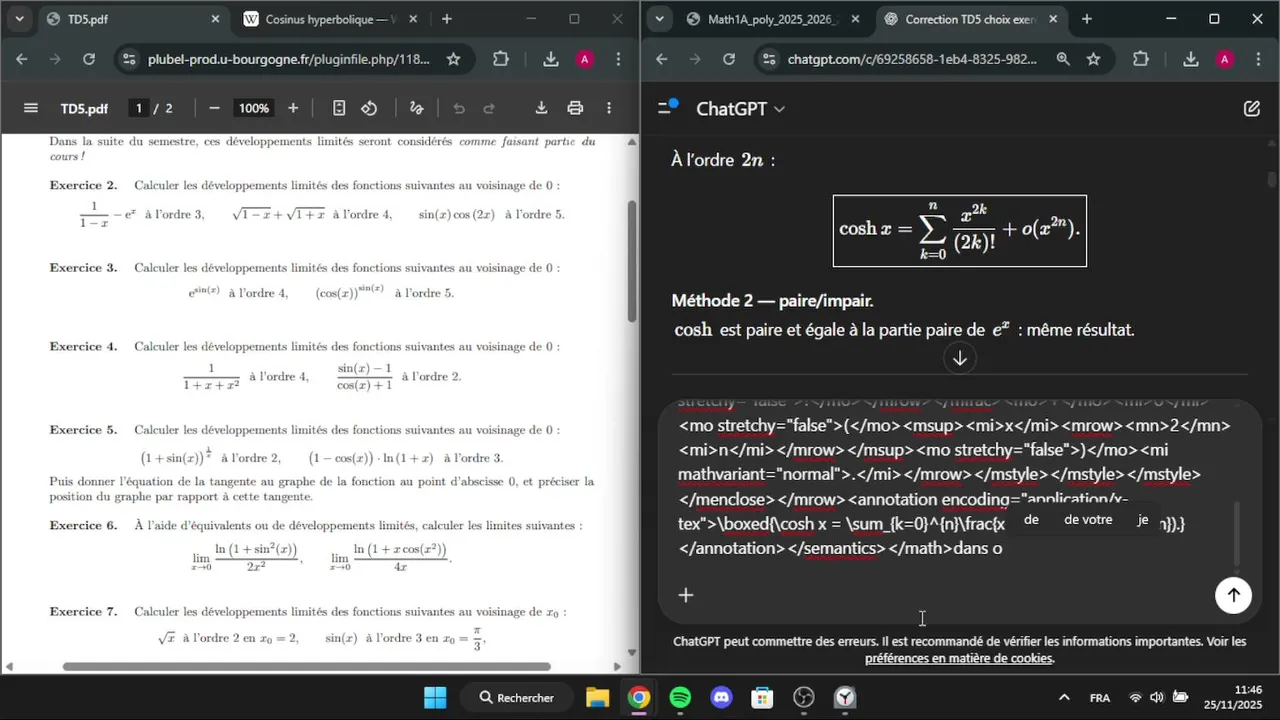Open zoom indicator in ChatGPT address bar

click(x=1062, y=59)
